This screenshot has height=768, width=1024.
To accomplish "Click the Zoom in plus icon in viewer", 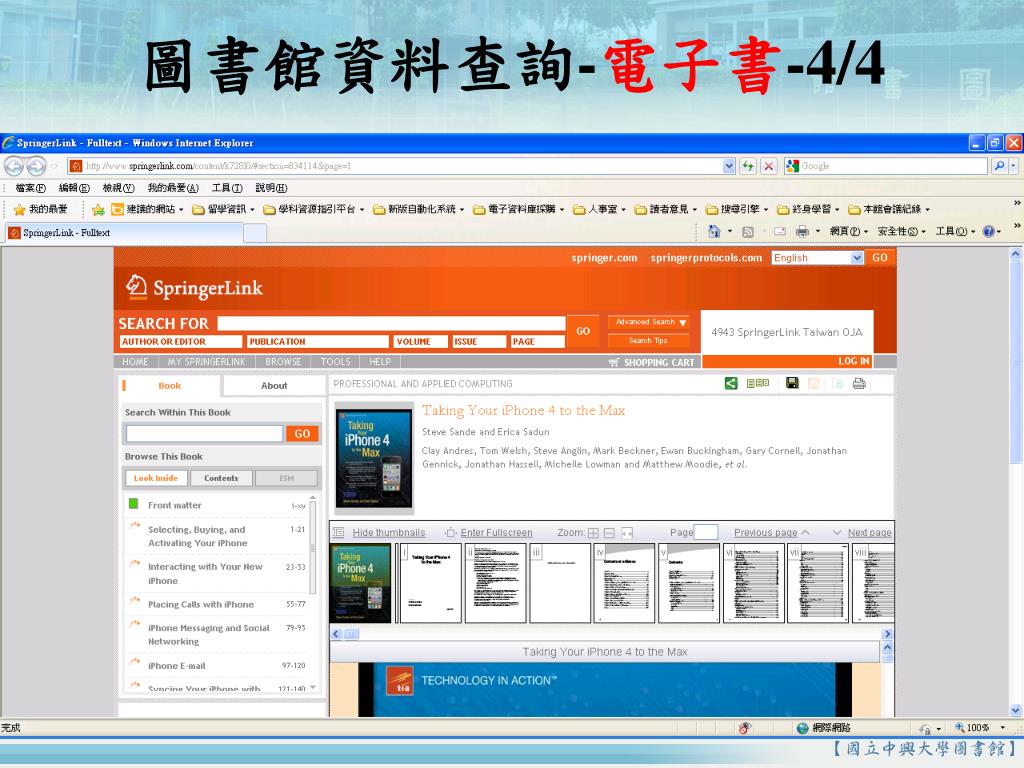I will click(593, 533).
